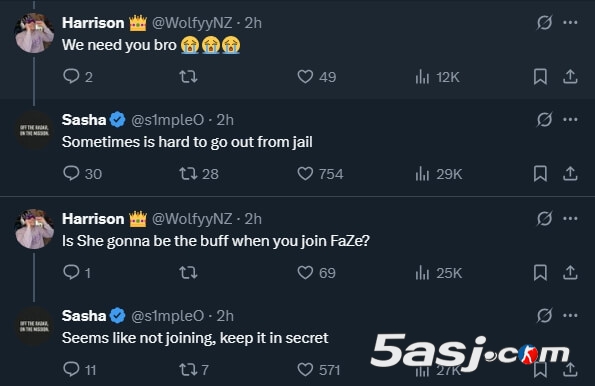Viewport: 595px width, 386px height.
Task: Open more options on Harrison's first tweet
Action: tap(570, 23)
